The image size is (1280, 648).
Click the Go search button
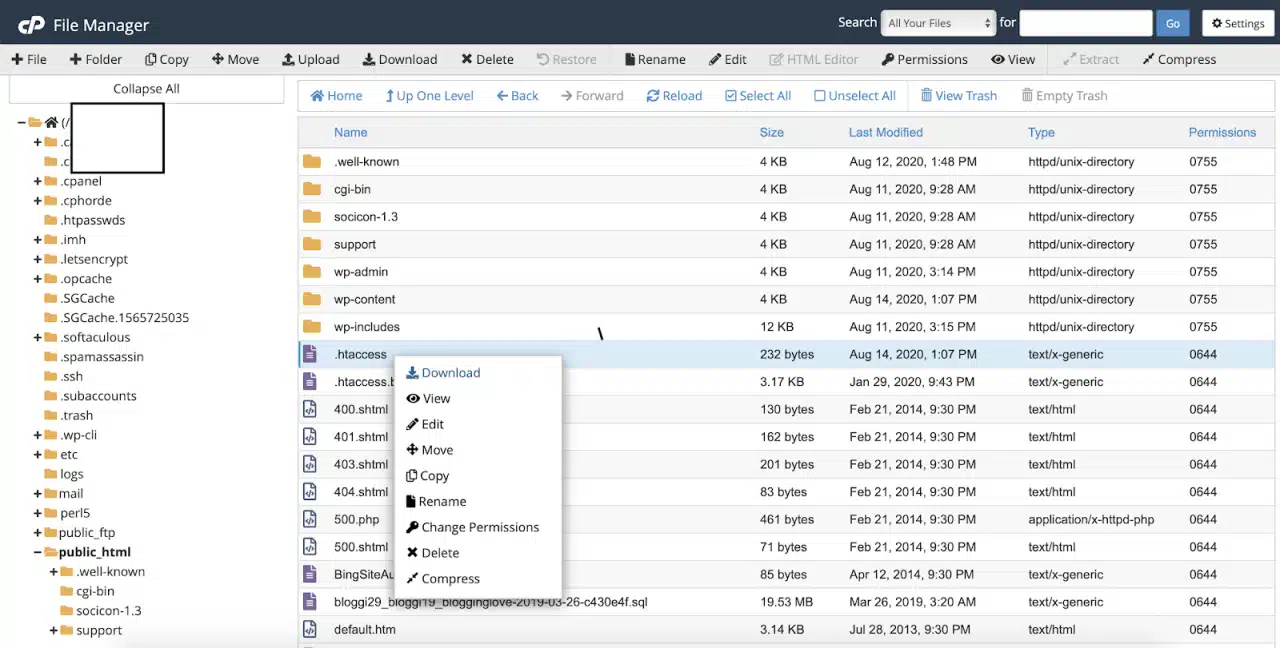point(1172,23)
